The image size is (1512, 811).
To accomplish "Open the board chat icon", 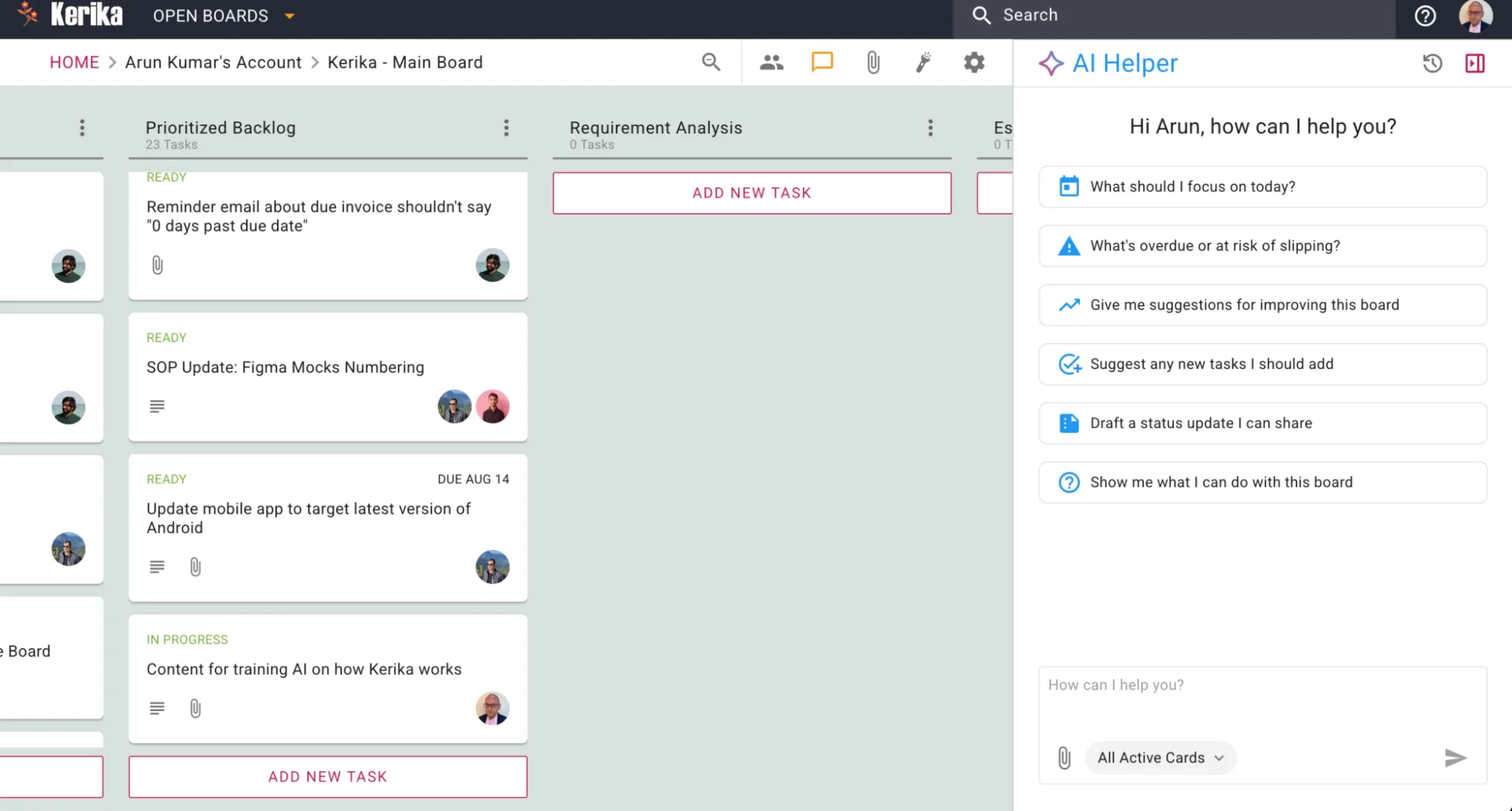I will 822,62.
